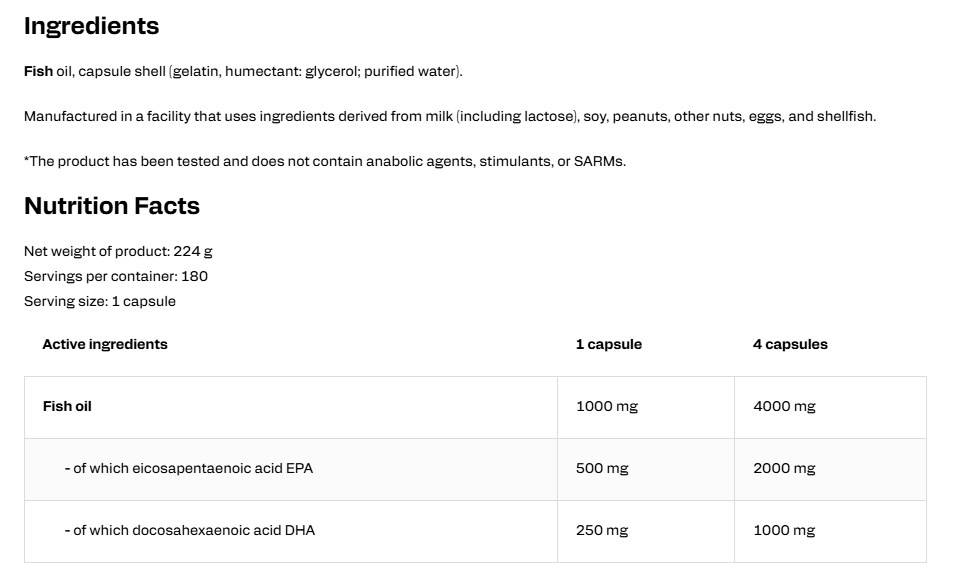Click the 4000 mg Fish oil value
This screenshot has width=953, height=582.
pyautogui.click(x=784, y=406)
